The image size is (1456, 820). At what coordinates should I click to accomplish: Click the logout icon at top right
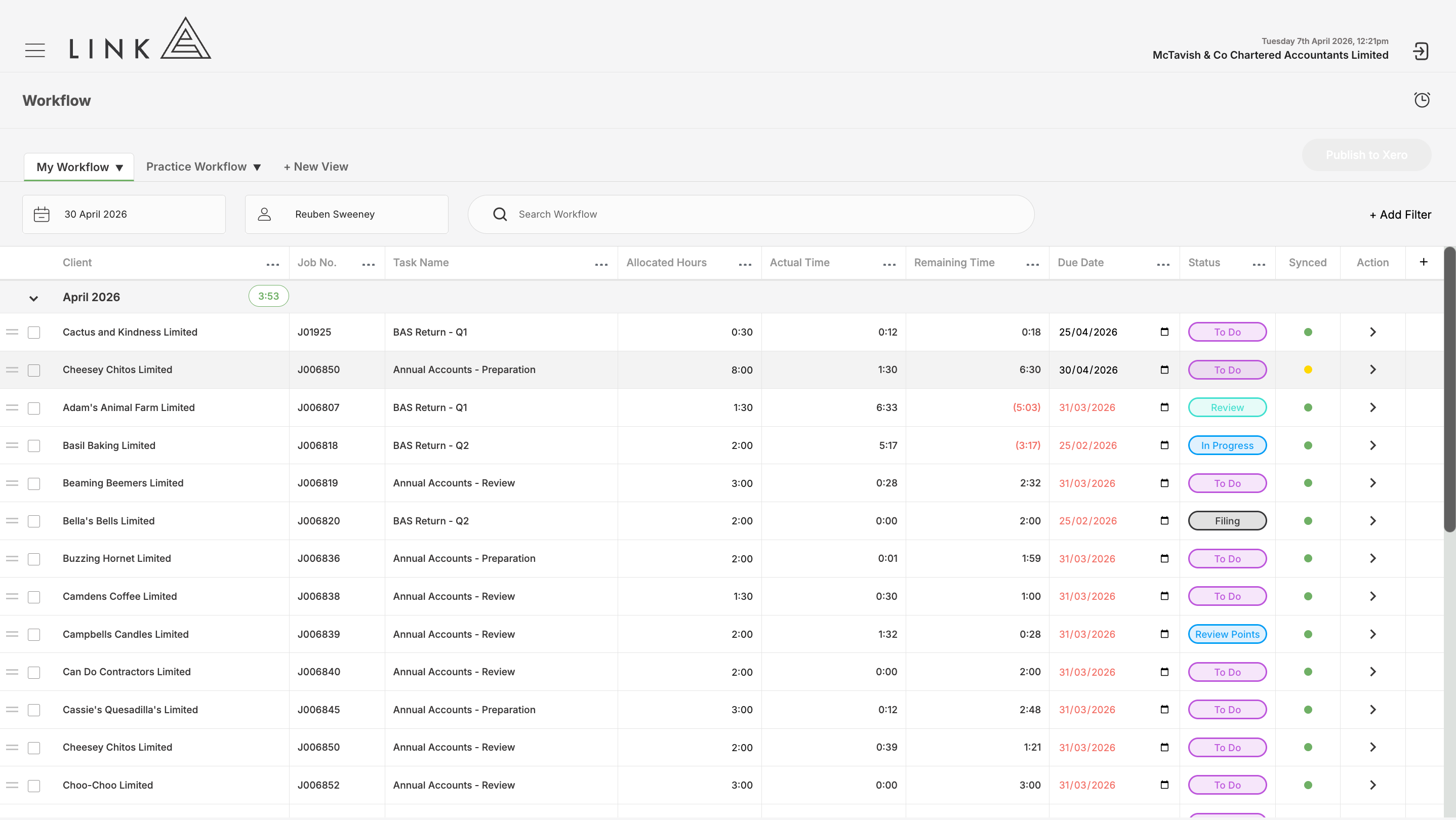click(x=1421, y=52)
